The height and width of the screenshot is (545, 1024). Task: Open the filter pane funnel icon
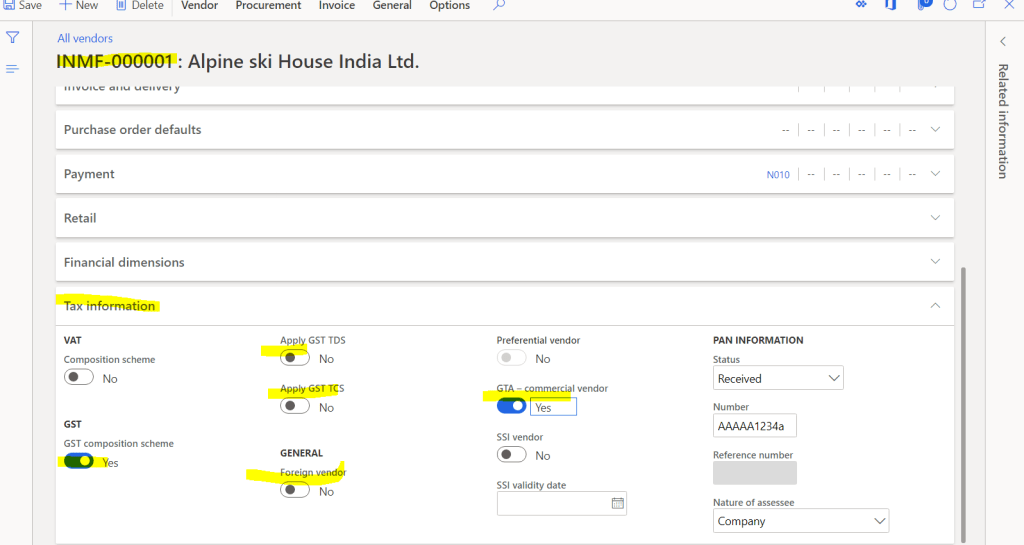coord(13,38)
